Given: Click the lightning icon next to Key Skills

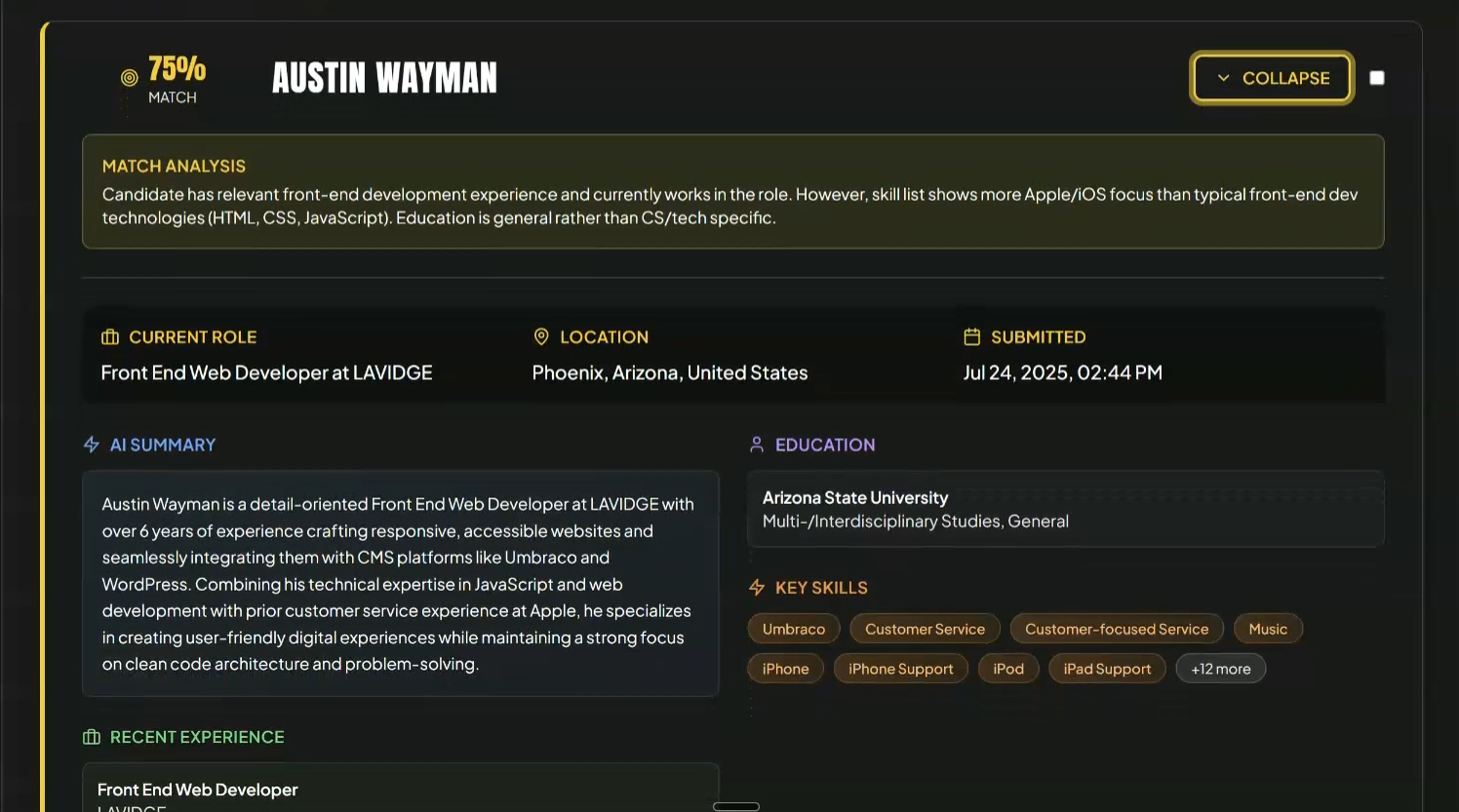Looking at the screenshot, I should pos(757,588).
